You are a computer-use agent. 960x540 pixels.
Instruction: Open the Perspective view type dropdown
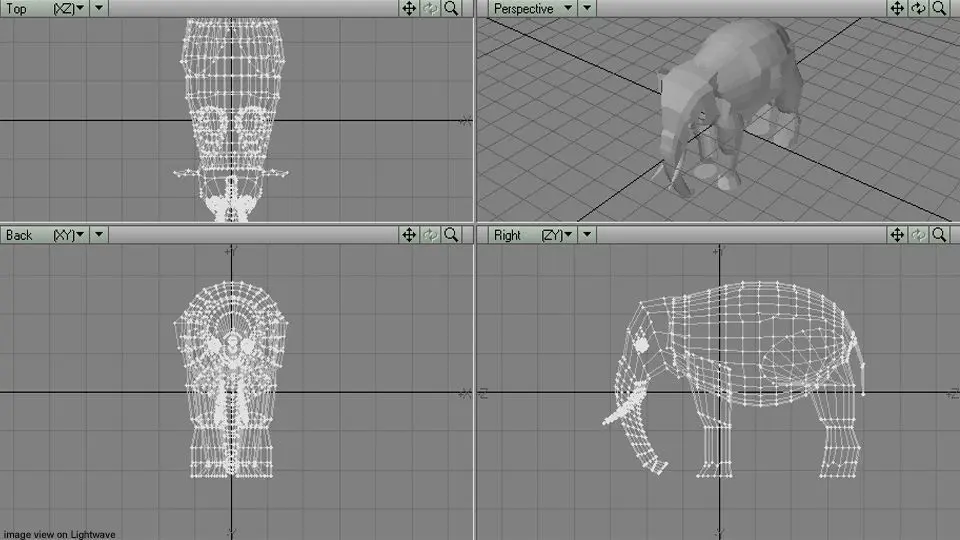(533, 9)
